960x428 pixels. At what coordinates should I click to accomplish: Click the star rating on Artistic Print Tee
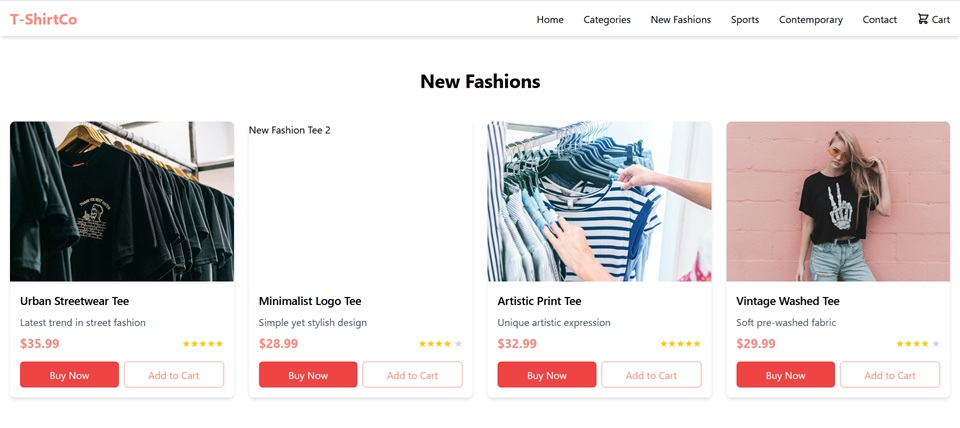click(680, 344)
